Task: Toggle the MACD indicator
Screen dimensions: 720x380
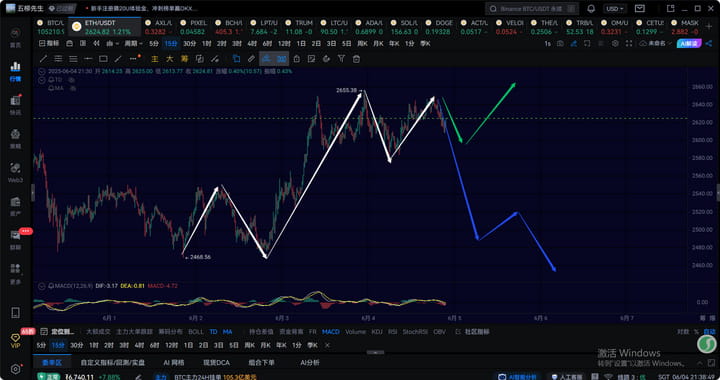Action: (331, 331)
